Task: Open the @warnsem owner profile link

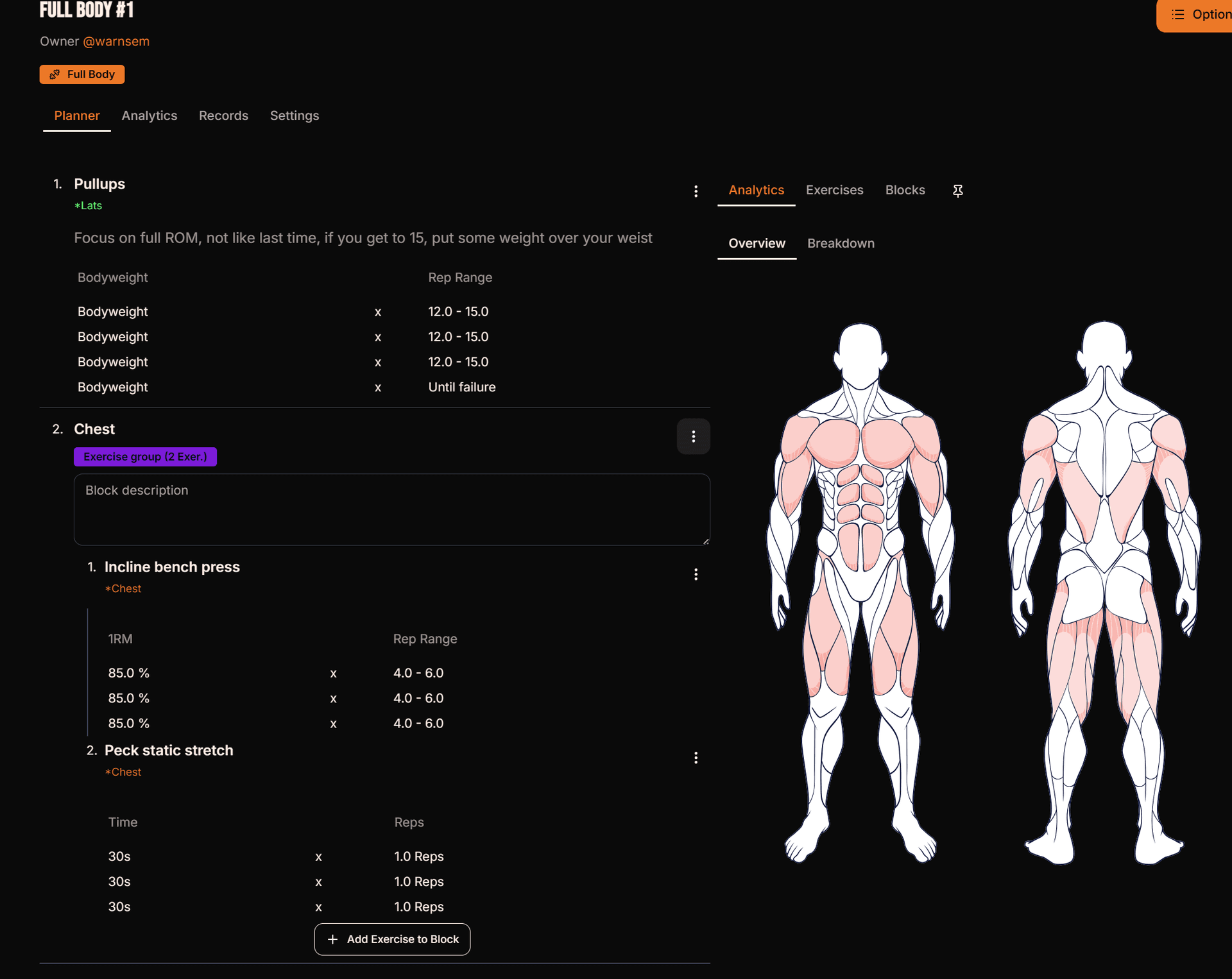Action: 116,41
